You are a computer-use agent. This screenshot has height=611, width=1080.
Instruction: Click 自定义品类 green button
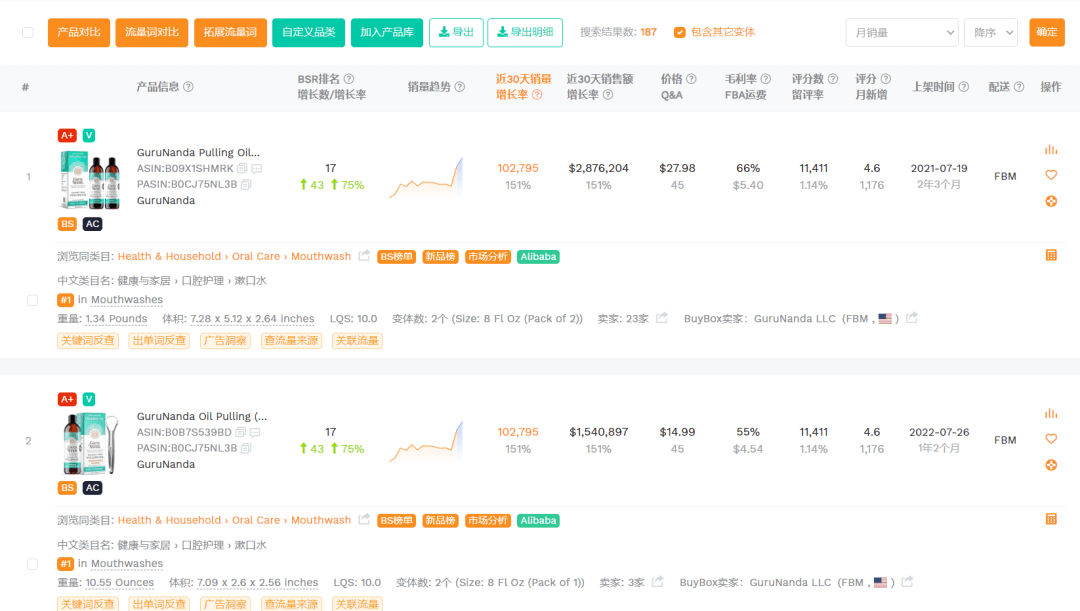tap(309, 32)
